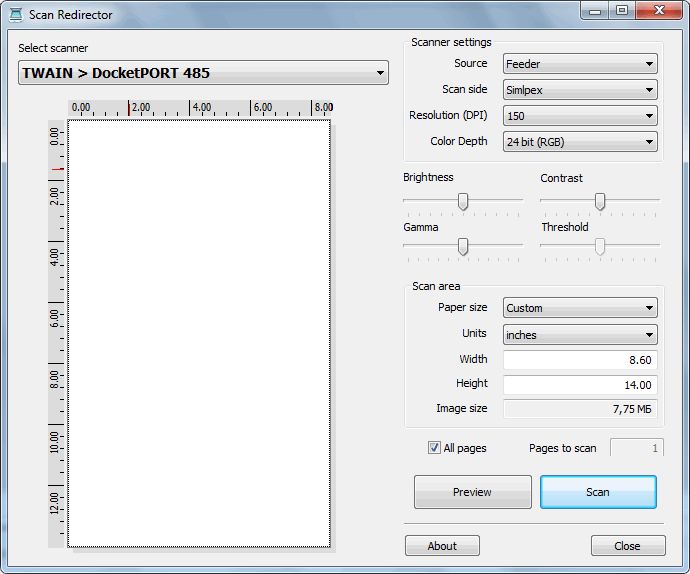Screen dimensions: 690x574
Task: Click the Gamma slider handle
Action: (x=463, y=246)
